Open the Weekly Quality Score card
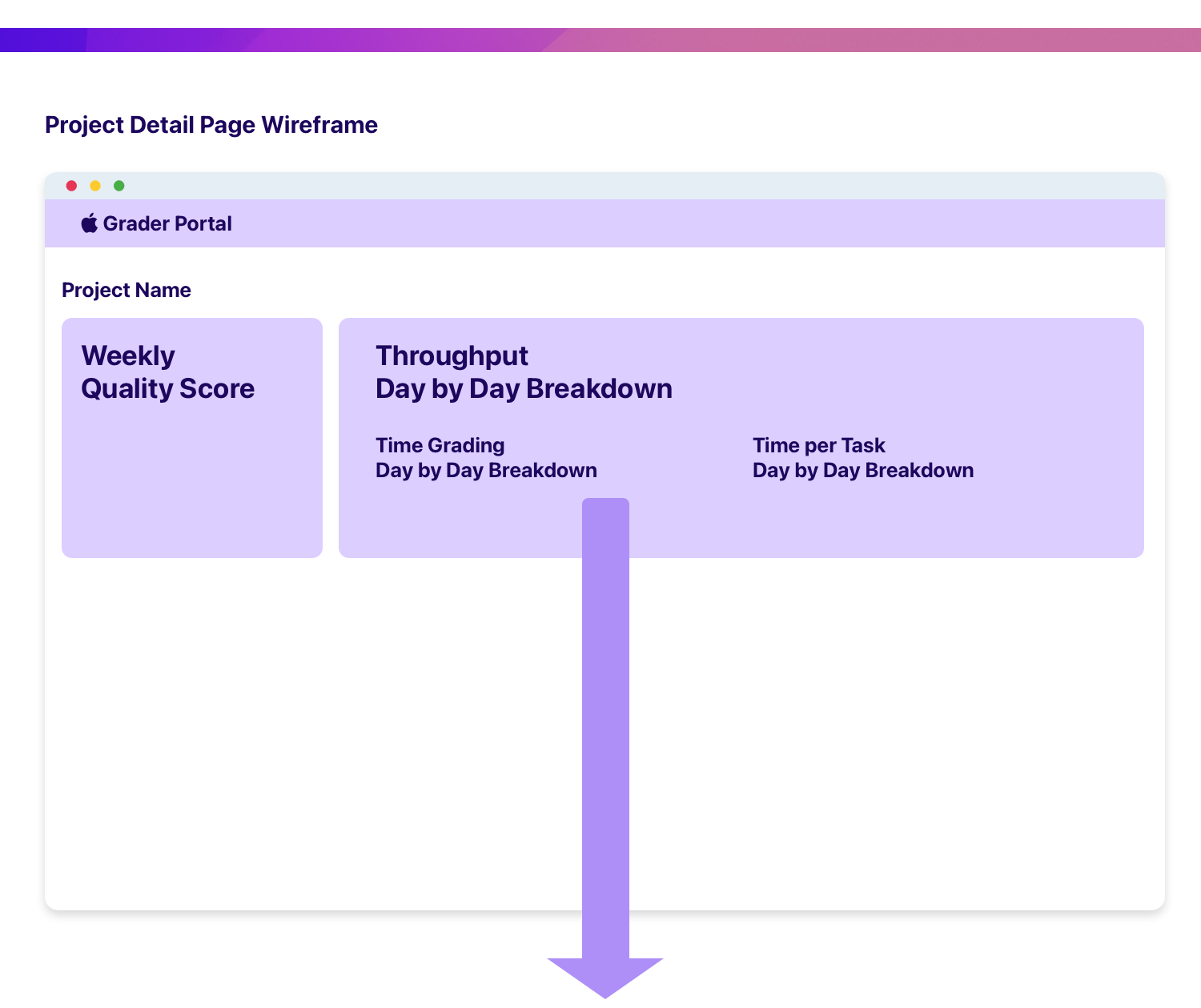Image resolution: width=1201 pixels, height=1008 pixels. click(192, 480)
